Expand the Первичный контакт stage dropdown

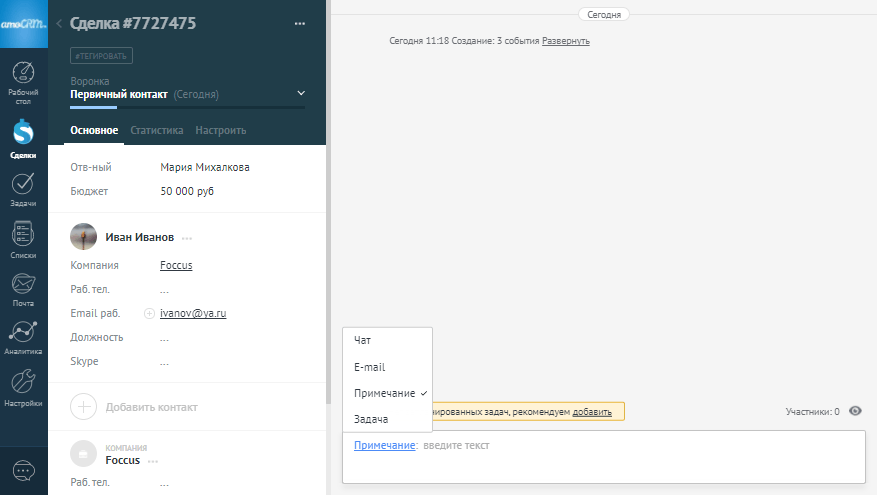[x=302, y=94]
